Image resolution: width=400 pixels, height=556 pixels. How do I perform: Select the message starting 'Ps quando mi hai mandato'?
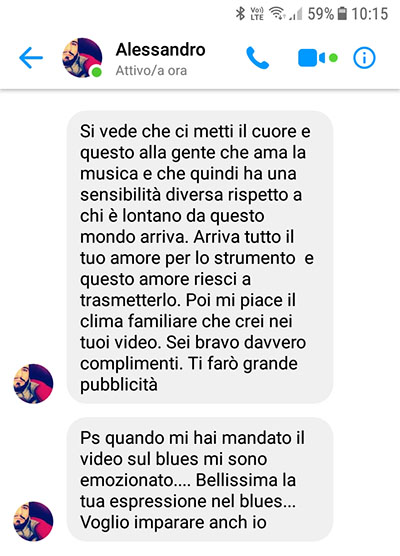pyautogui.click(x=200, y=479)
